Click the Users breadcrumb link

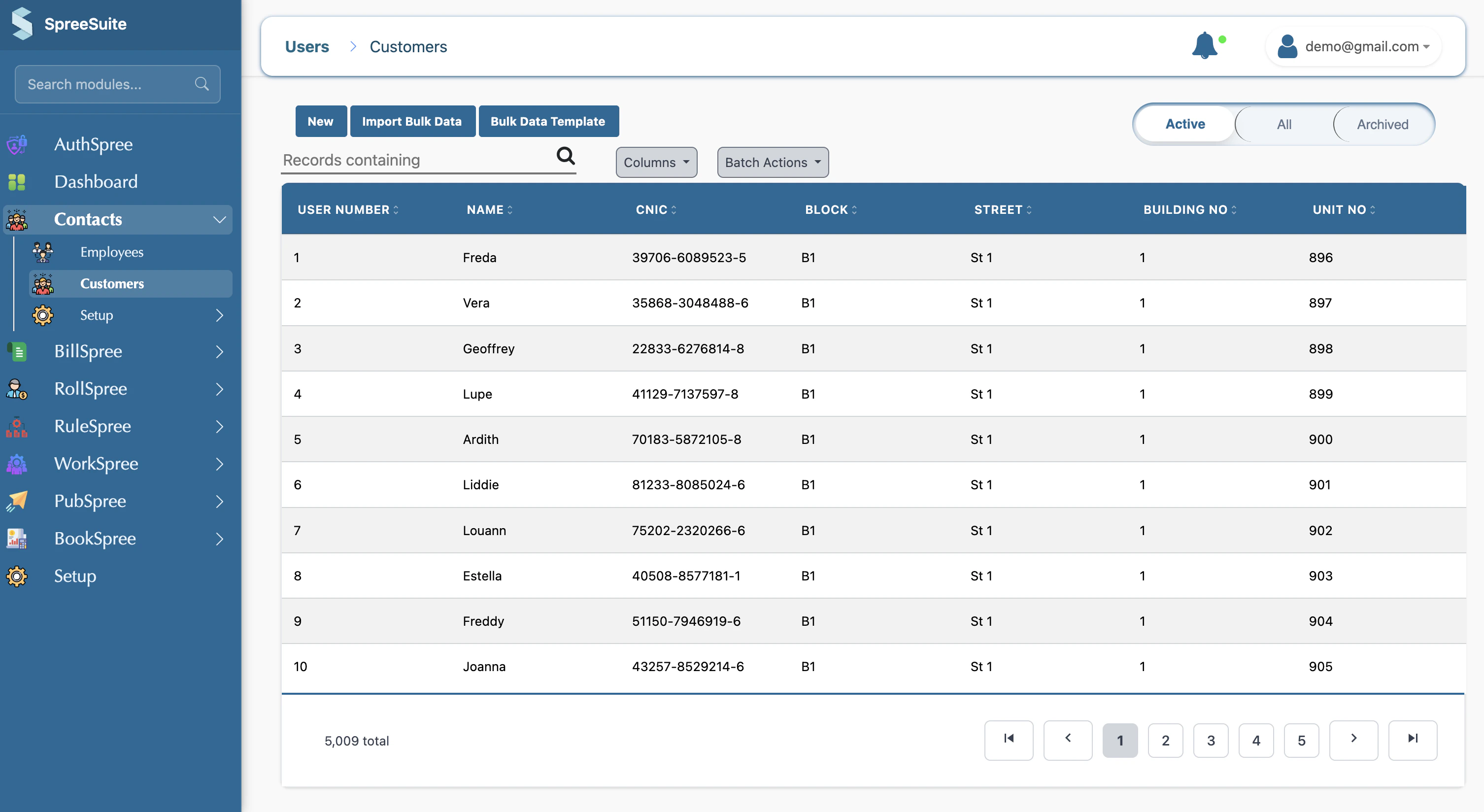[307, 47]
